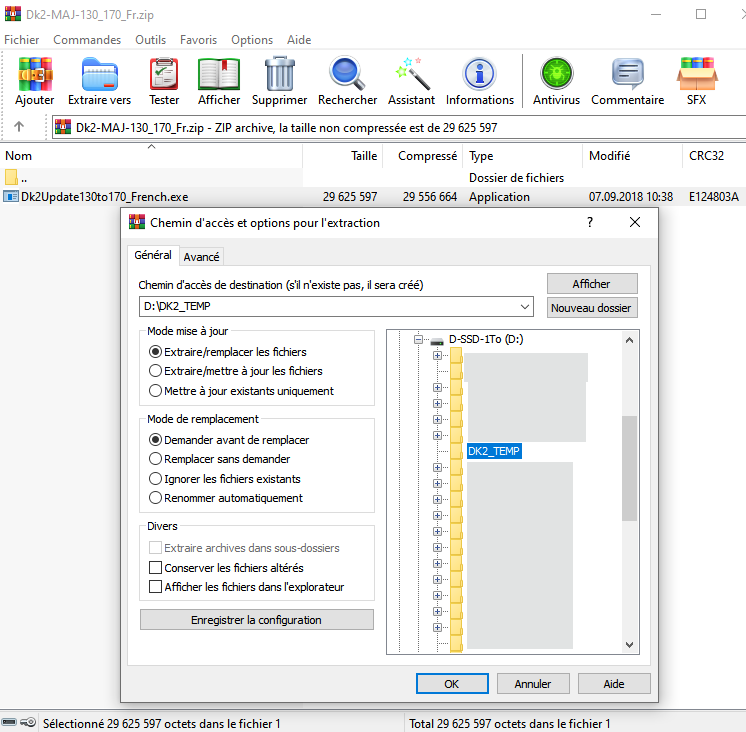Click the parent folder '..' icon

[11, 177]
